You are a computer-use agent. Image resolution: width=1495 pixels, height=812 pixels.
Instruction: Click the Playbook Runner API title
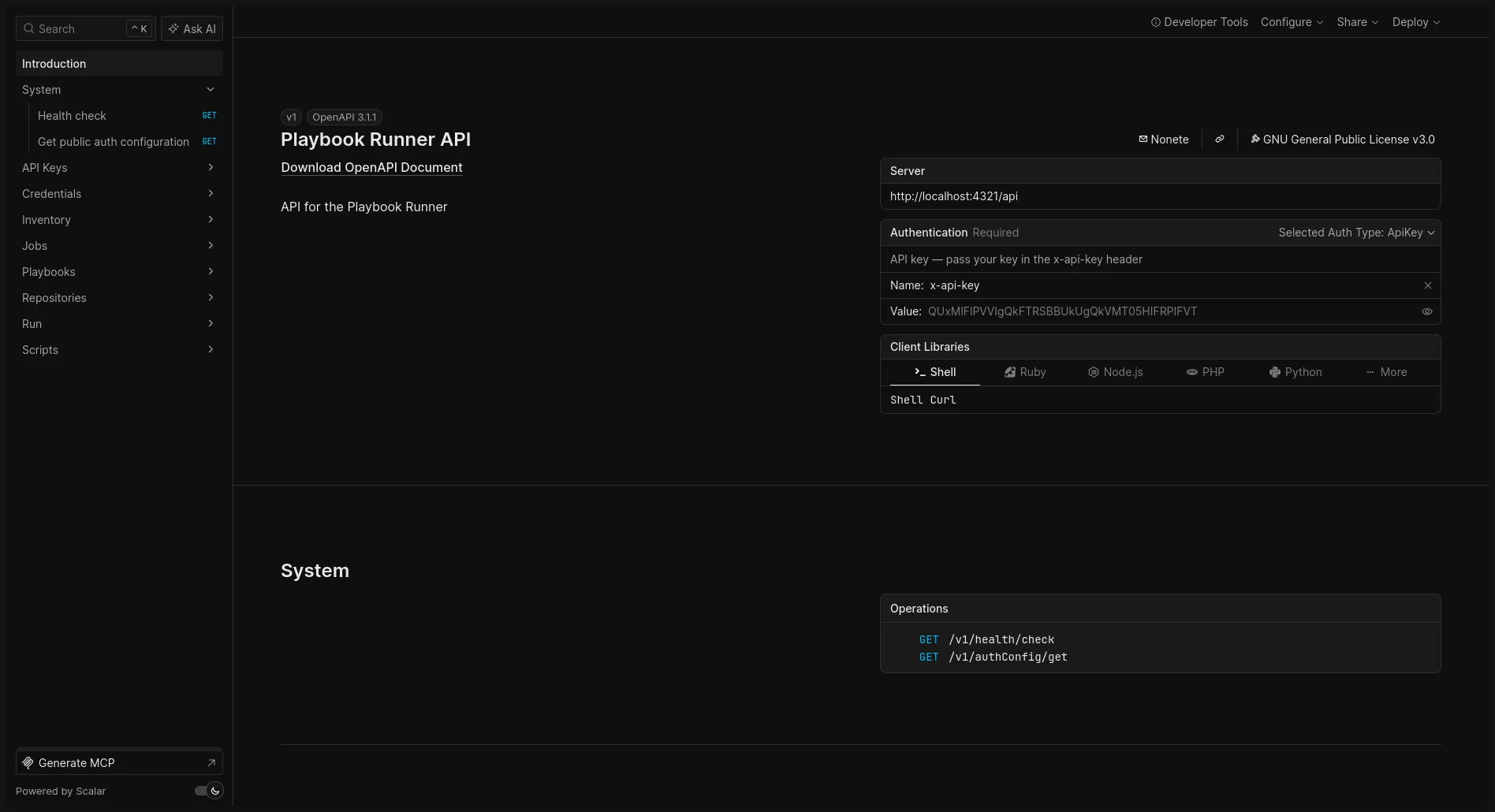[x=375, y=140]
